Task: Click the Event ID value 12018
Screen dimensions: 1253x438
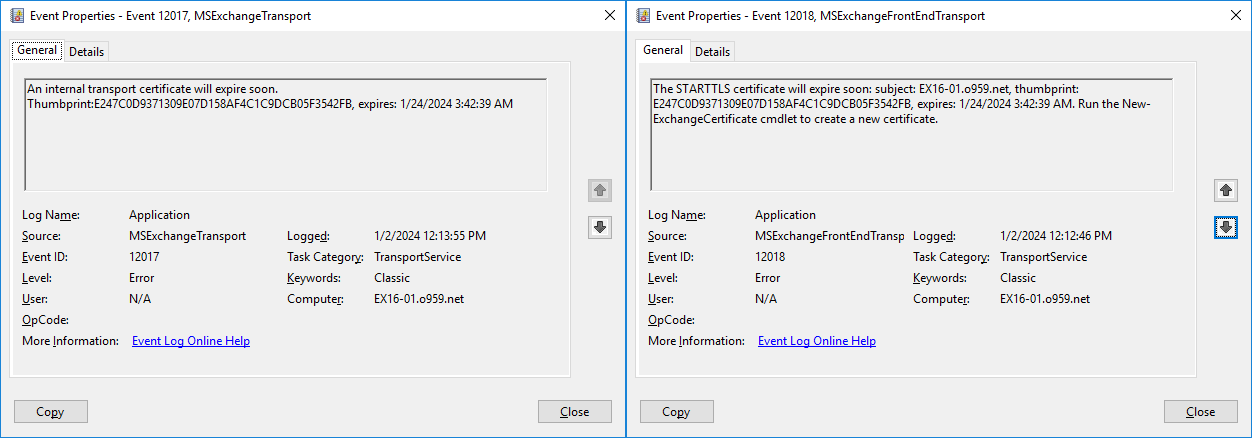Action: tap(770, 257)
